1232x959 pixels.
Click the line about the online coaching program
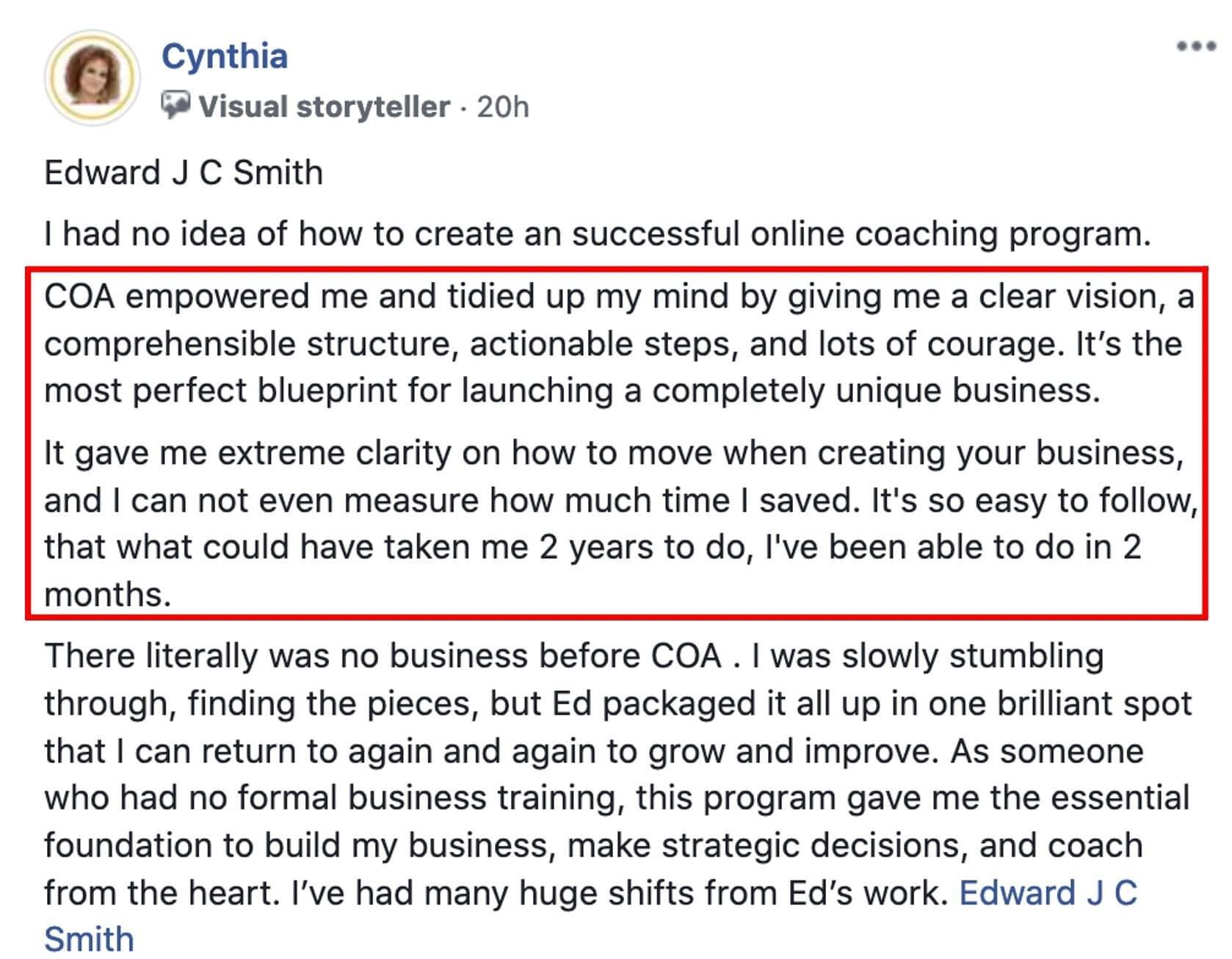click(x=598, y=234)
